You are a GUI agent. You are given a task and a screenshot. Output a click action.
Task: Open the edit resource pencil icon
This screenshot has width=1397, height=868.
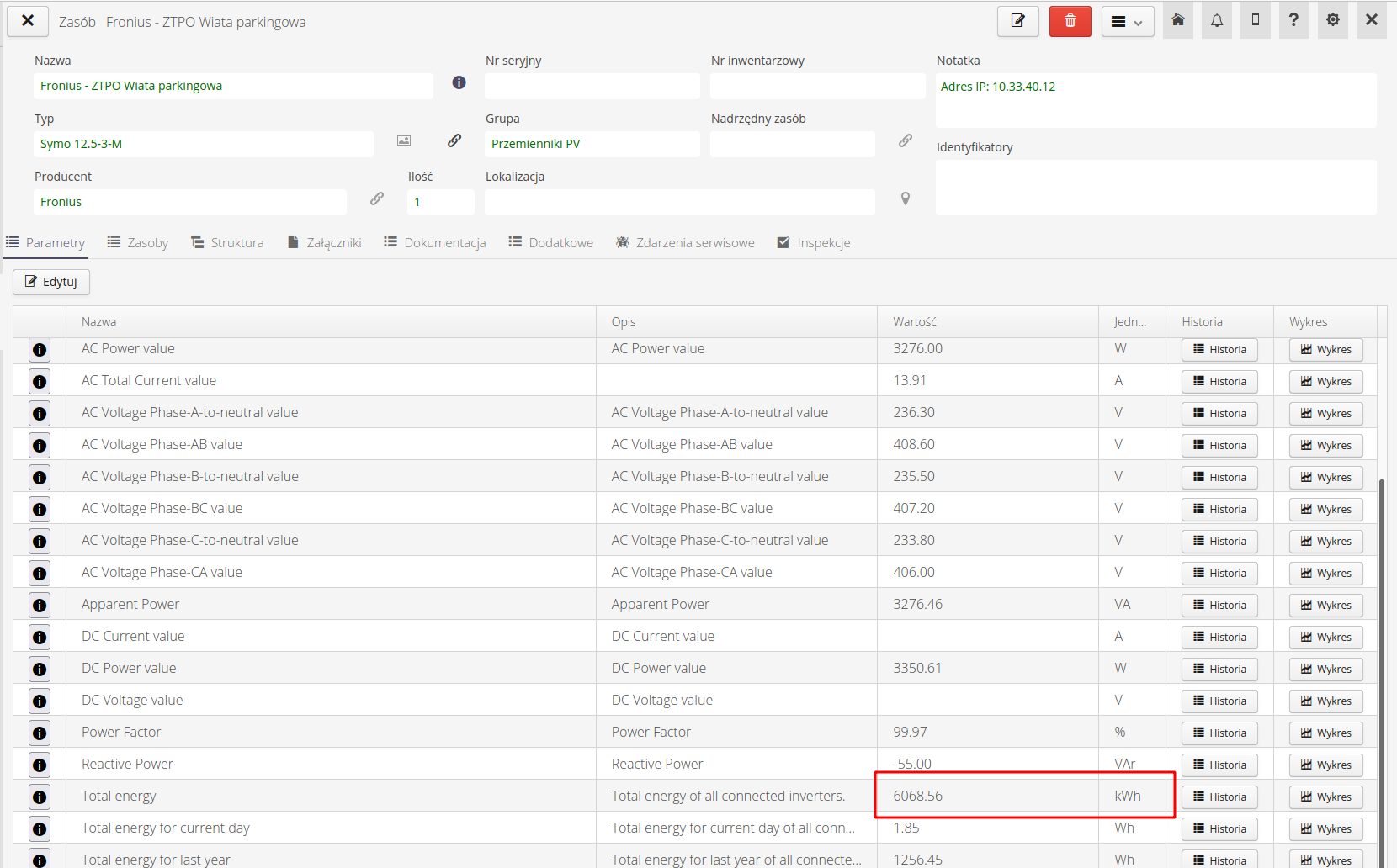pyautogui.click(x=1017, y=21)
